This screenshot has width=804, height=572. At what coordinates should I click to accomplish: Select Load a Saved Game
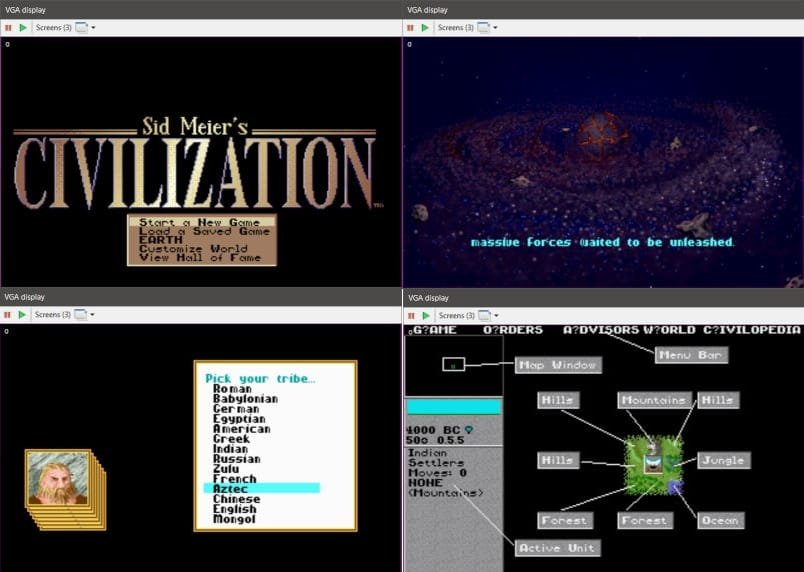202,231
